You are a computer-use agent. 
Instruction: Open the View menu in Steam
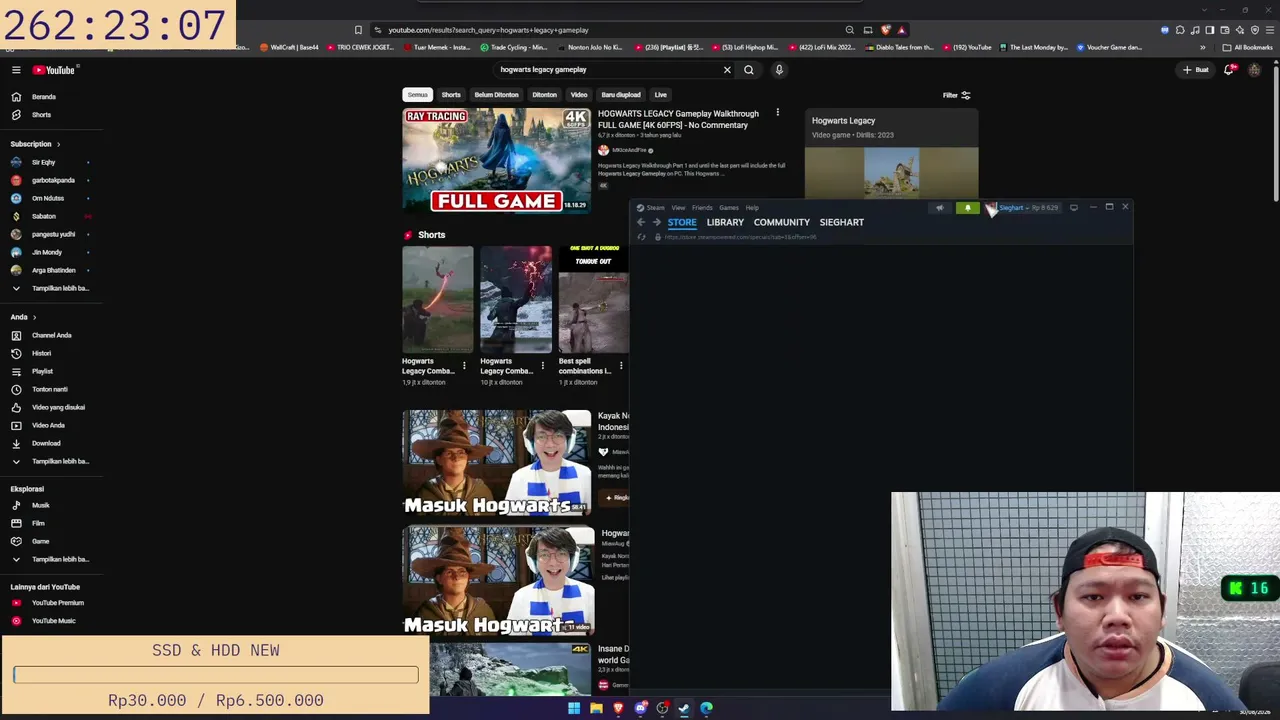click(x=678, y=208)
